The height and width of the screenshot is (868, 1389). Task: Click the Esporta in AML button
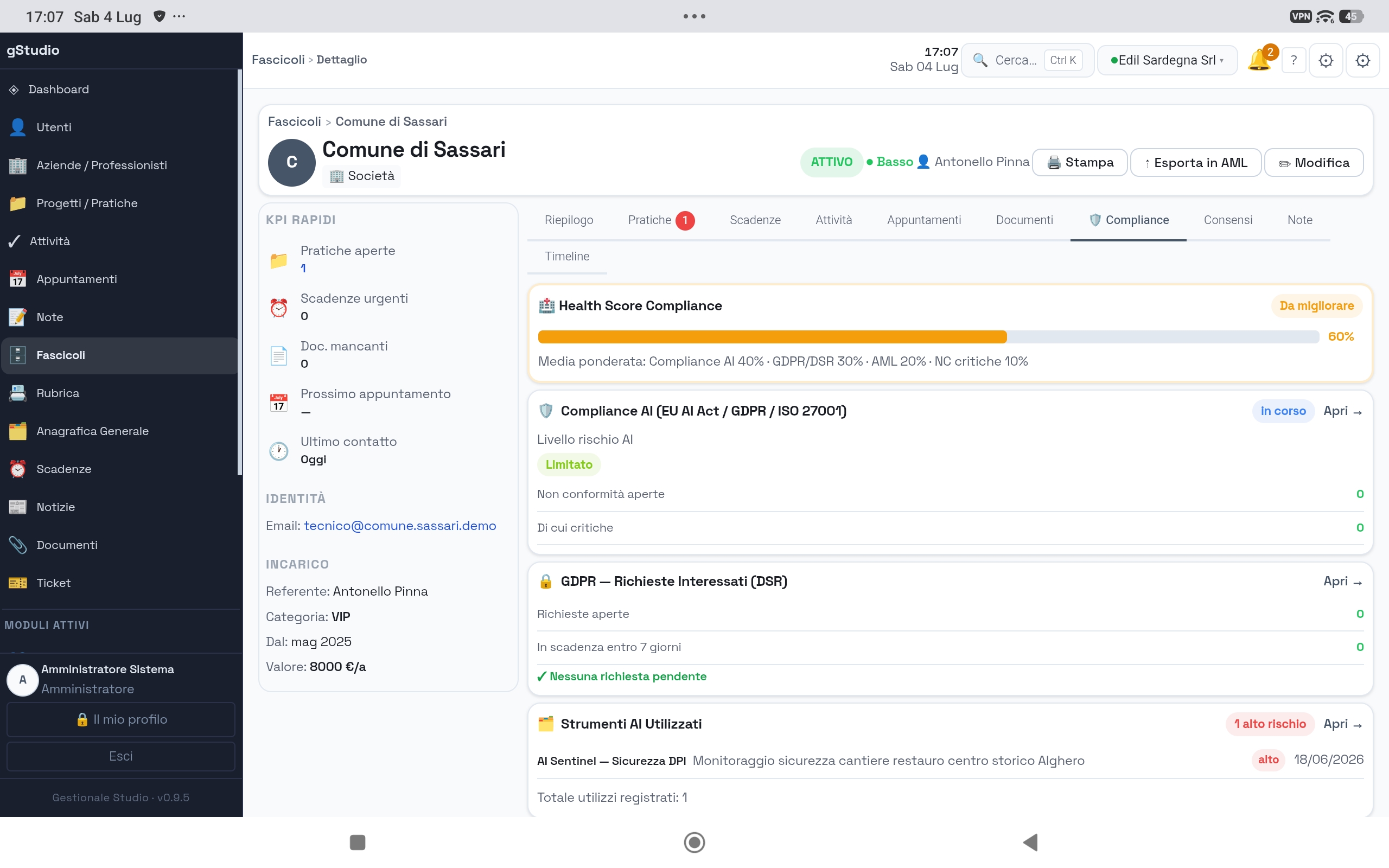(1196, 162)
